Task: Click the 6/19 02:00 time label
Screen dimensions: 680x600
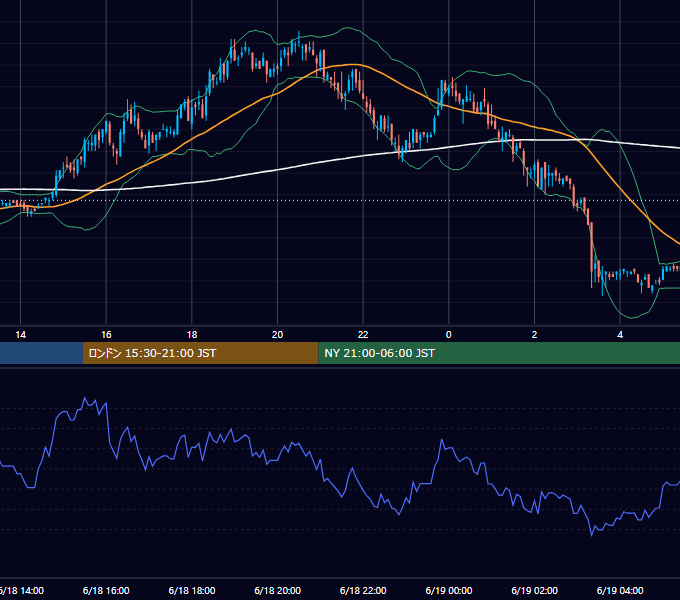Action: point(534,590)
